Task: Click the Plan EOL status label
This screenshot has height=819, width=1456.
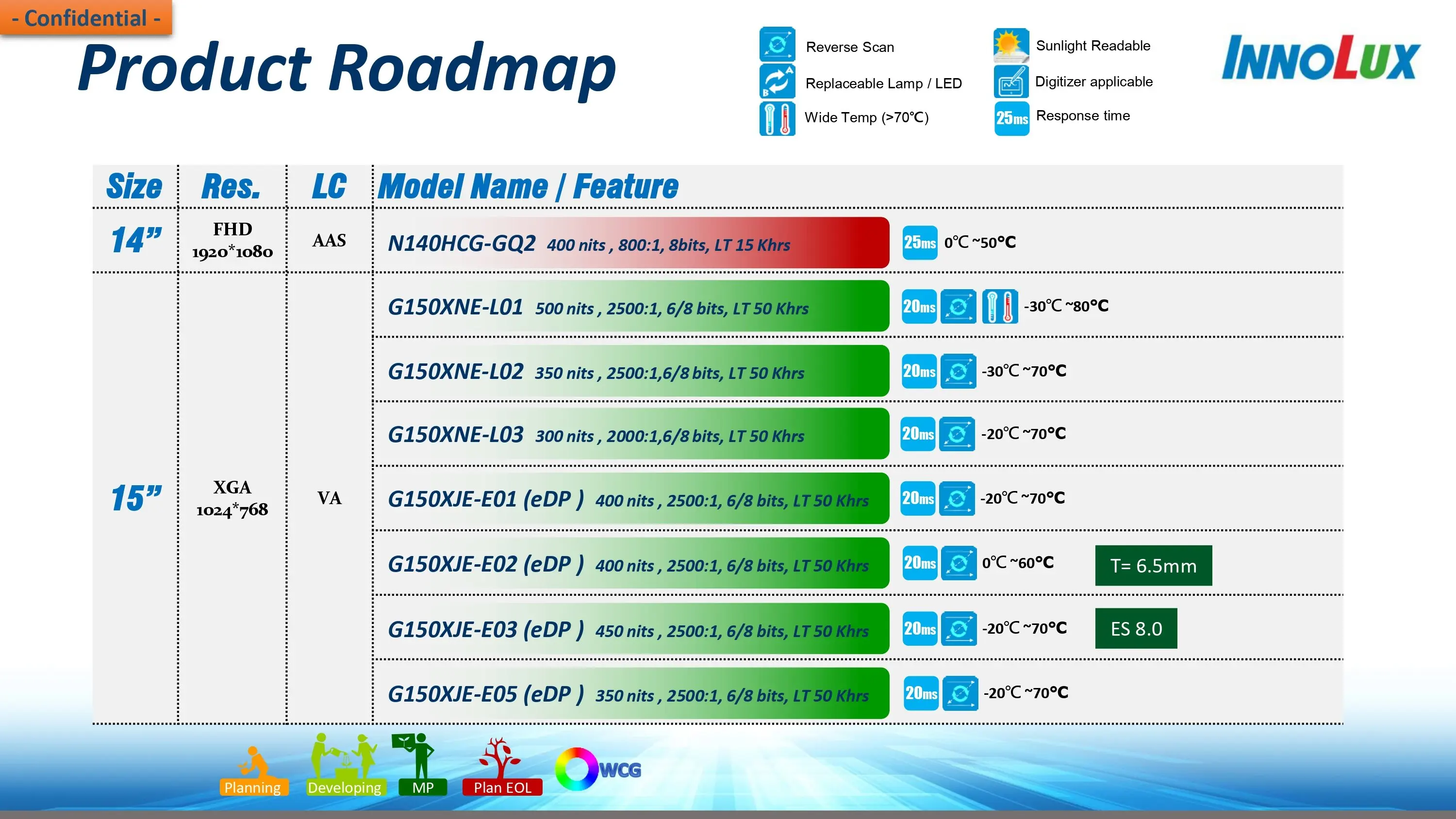Action: pos(502,787)
